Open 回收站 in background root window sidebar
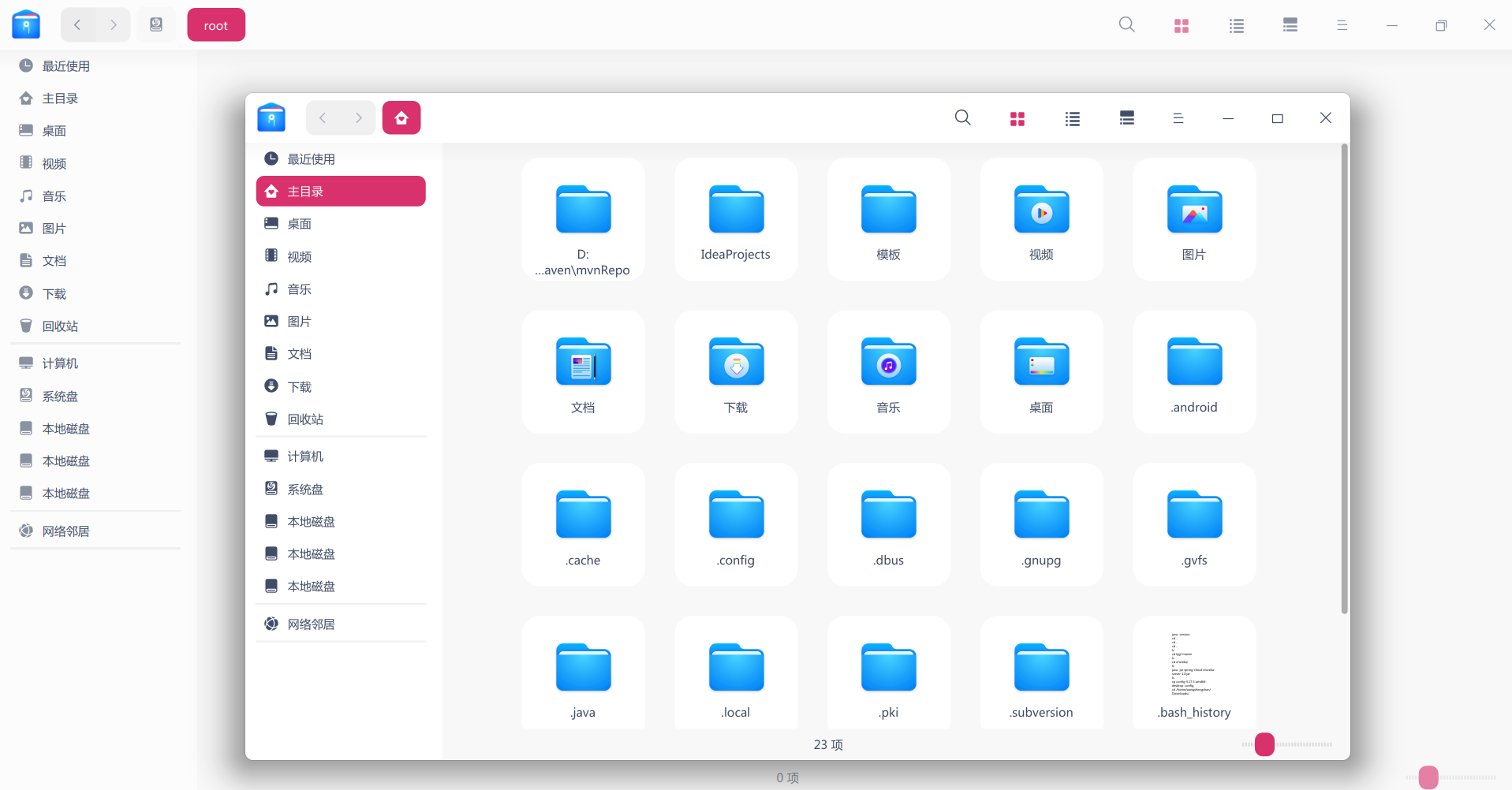 point(95,326)
